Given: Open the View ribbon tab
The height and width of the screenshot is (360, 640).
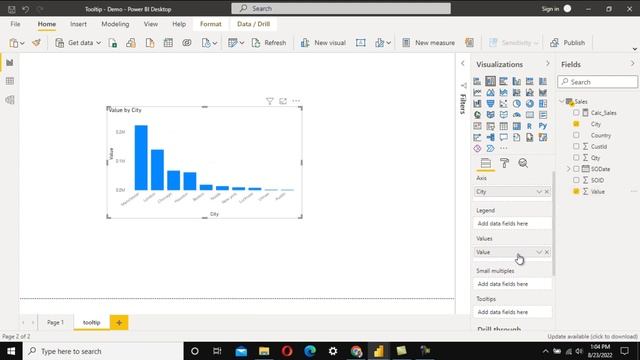Looking at the screenshot, I should [151, 24].
